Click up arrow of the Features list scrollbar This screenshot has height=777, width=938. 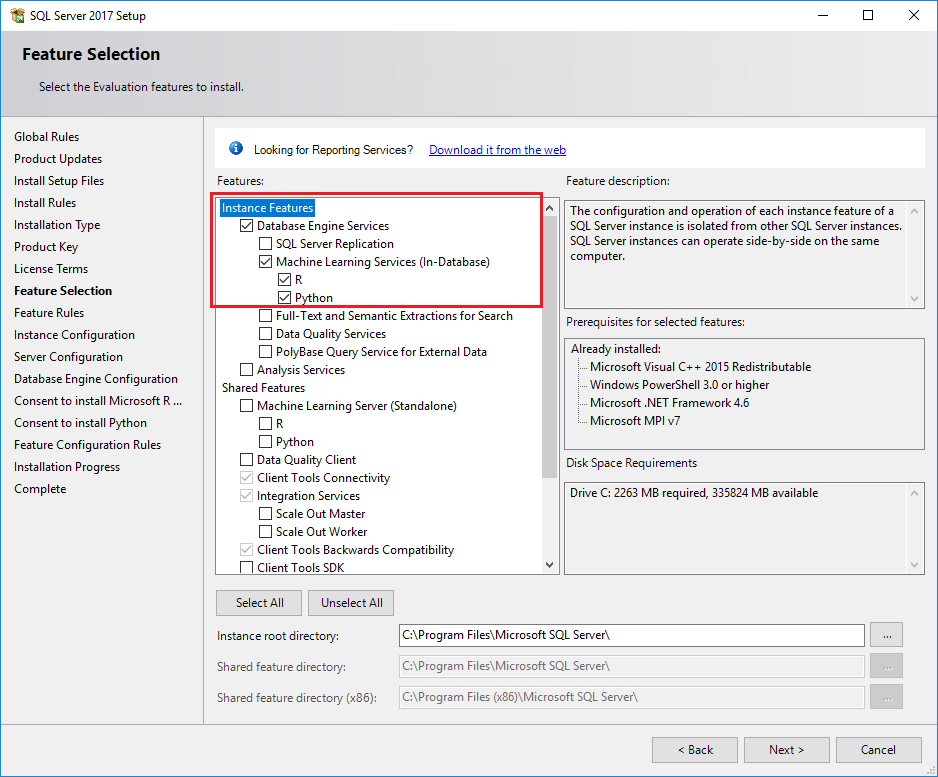pyautogui.click(x=550, y=208)
